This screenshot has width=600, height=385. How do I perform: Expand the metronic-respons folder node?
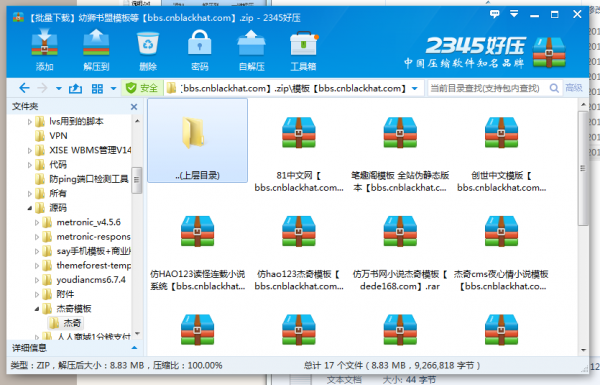(37, 237)
